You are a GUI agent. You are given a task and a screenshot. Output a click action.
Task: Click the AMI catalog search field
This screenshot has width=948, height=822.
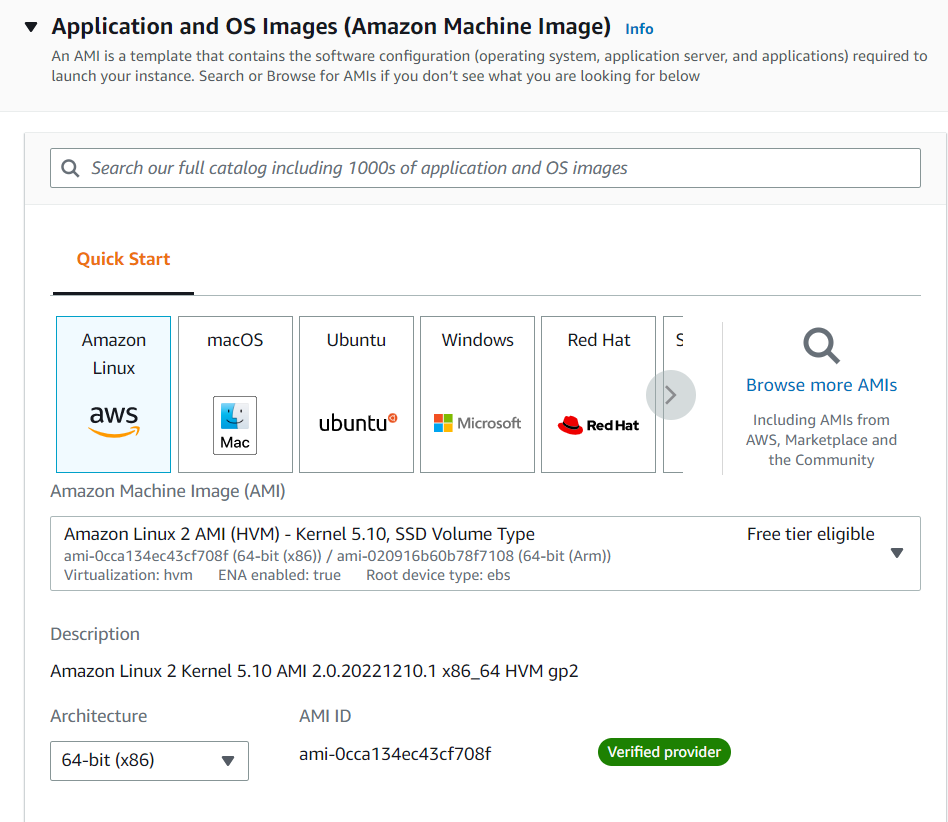tap(485, 168)
